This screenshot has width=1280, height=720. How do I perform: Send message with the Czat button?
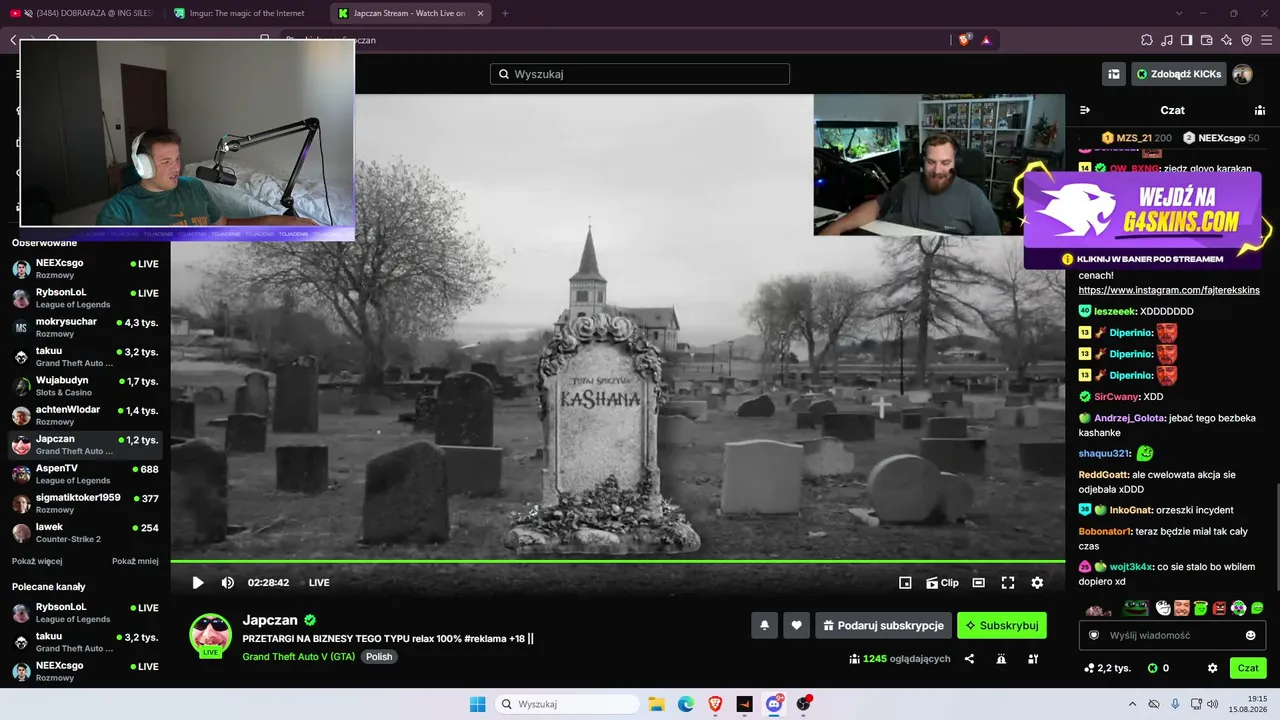pos(1248,668)
